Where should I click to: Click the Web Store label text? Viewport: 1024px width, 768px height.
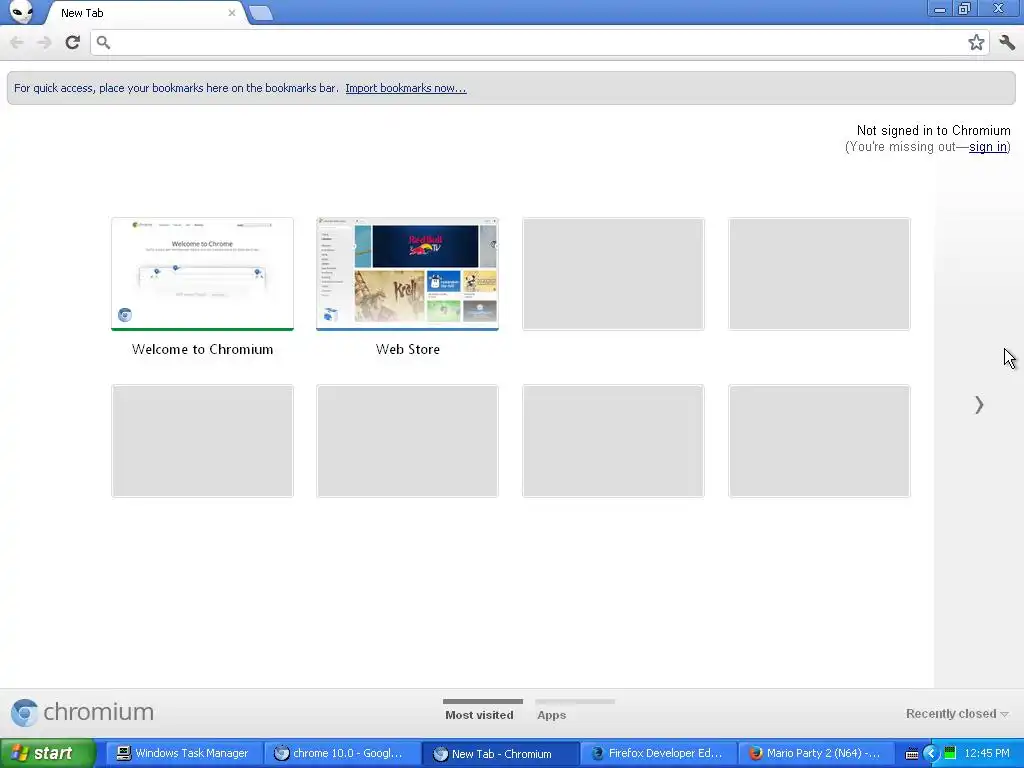click(408, 349)
